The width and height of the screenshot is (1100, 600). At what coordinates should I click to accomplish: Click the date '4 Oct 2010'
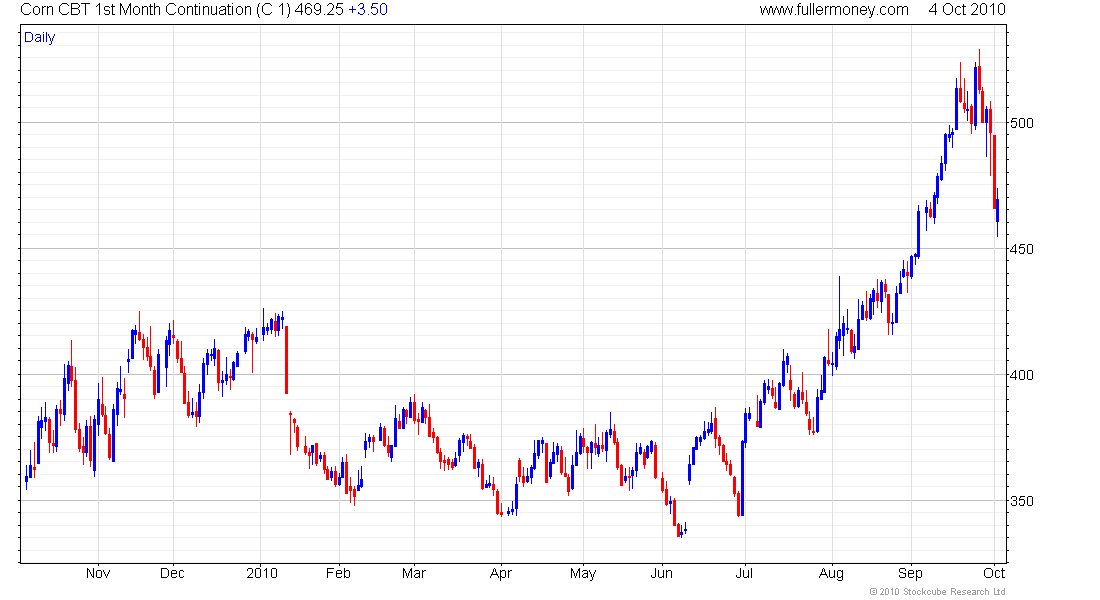point(967,10)
